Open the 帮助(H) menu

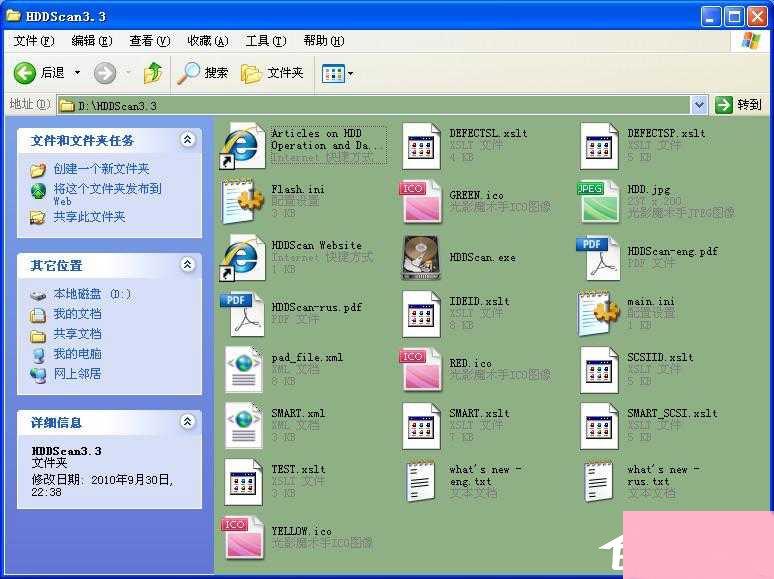pyautogui.click(x=324, y=41)
